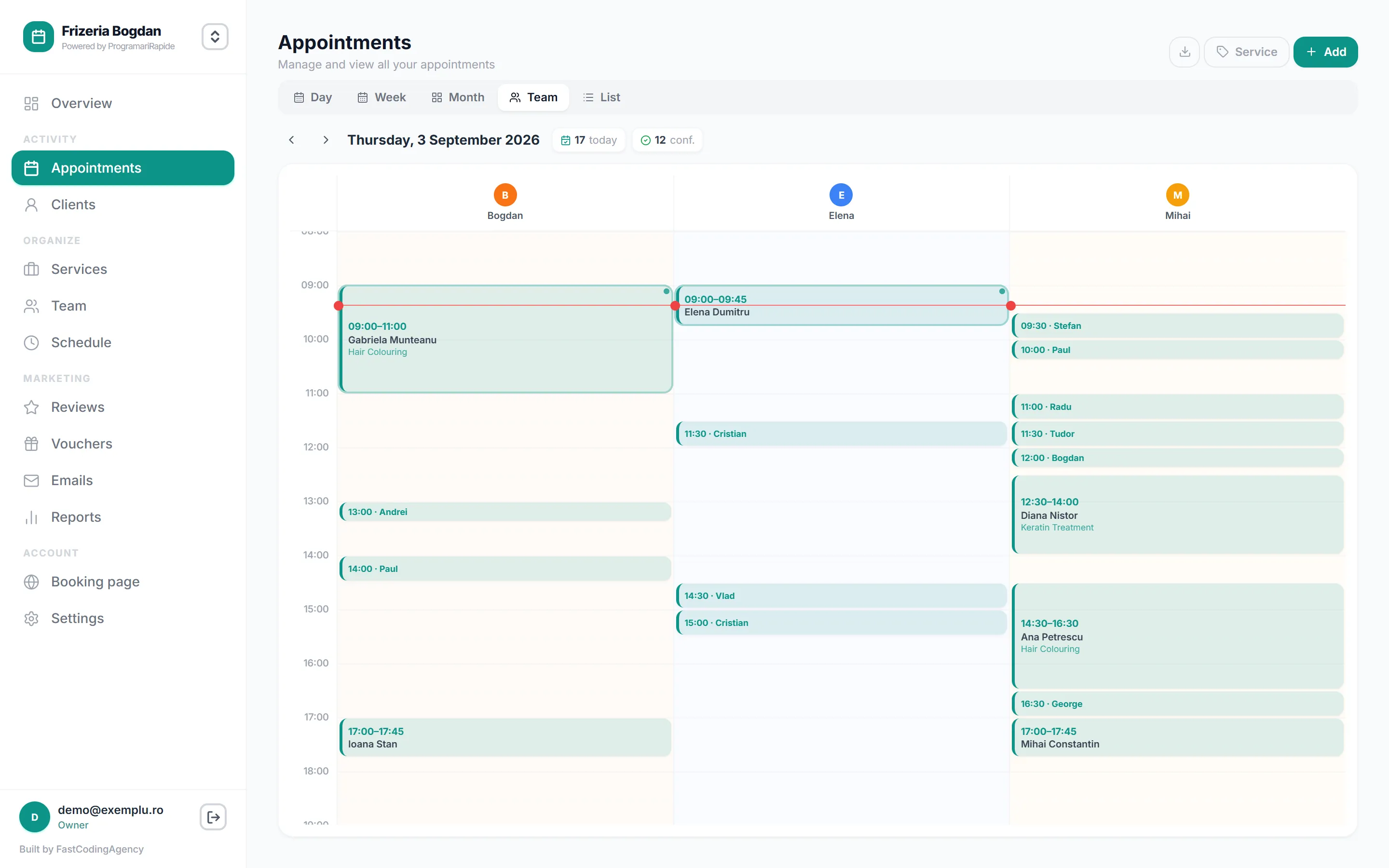This screenshot has height=868, width=1389.
Task: Open Overview in the sidebar
Action: (x=123, y=103)
